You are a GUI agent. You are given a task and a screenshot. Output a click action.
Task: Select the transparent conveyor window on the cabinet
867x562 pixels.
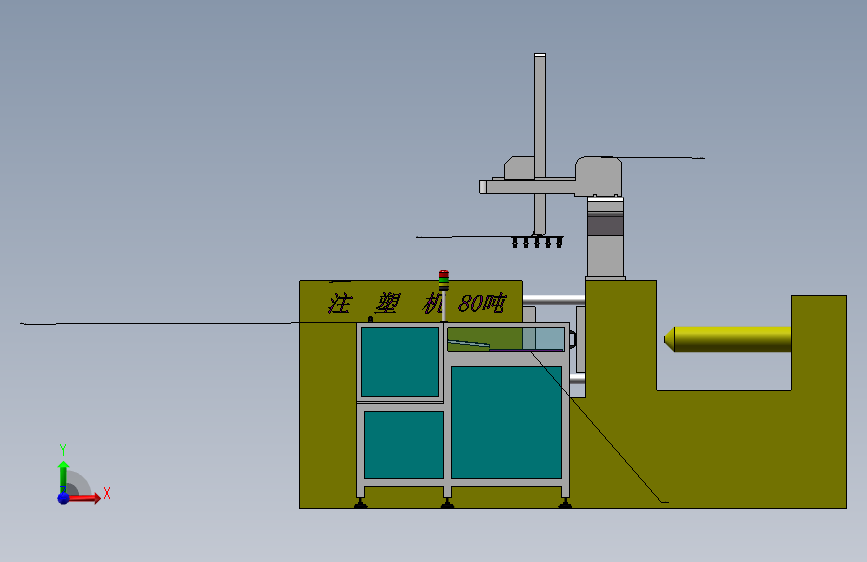[x=506, y=339]
